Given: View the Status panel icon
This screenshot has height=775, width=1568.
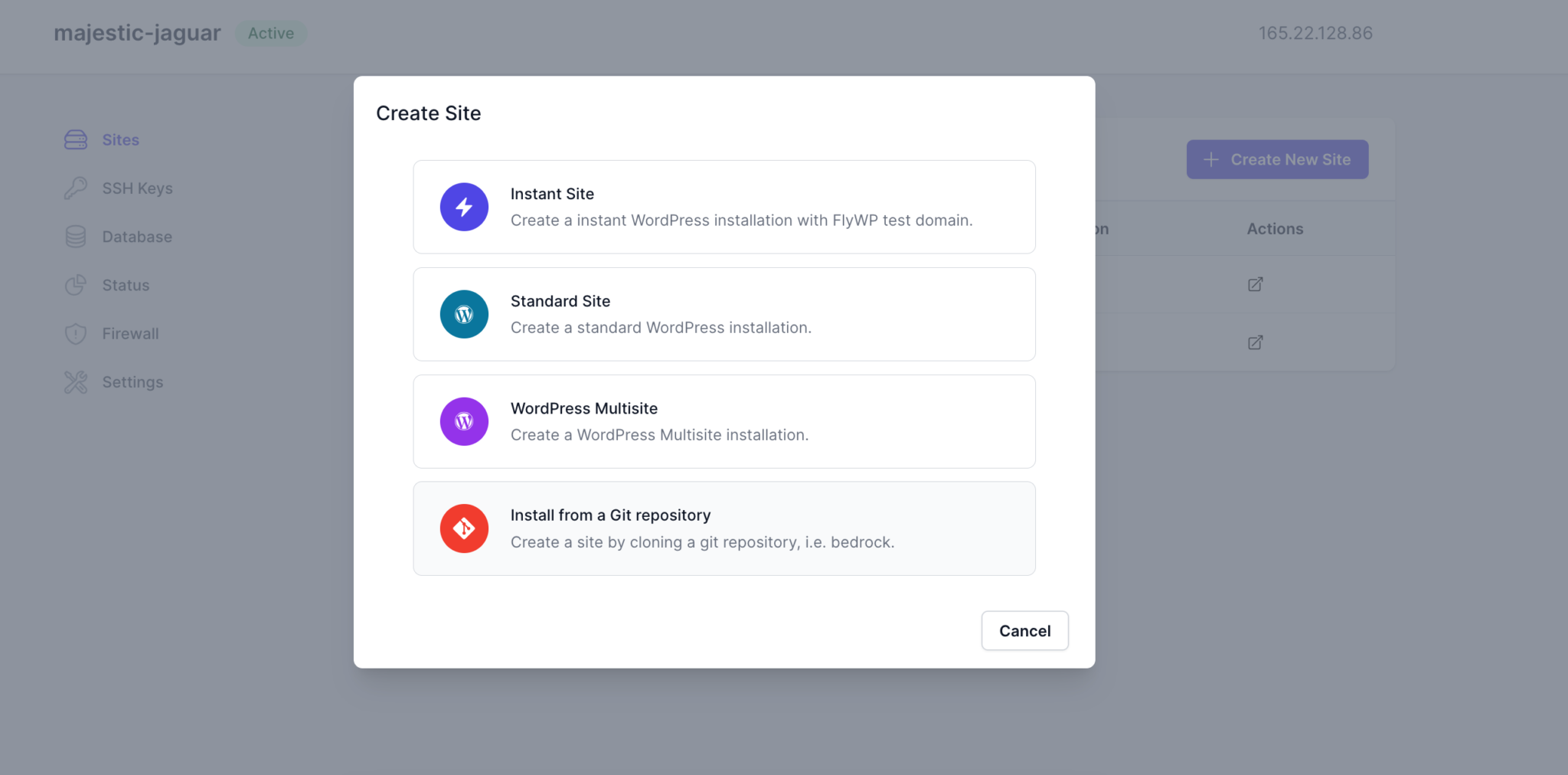Looking at the screenshot, I should 75,285.
